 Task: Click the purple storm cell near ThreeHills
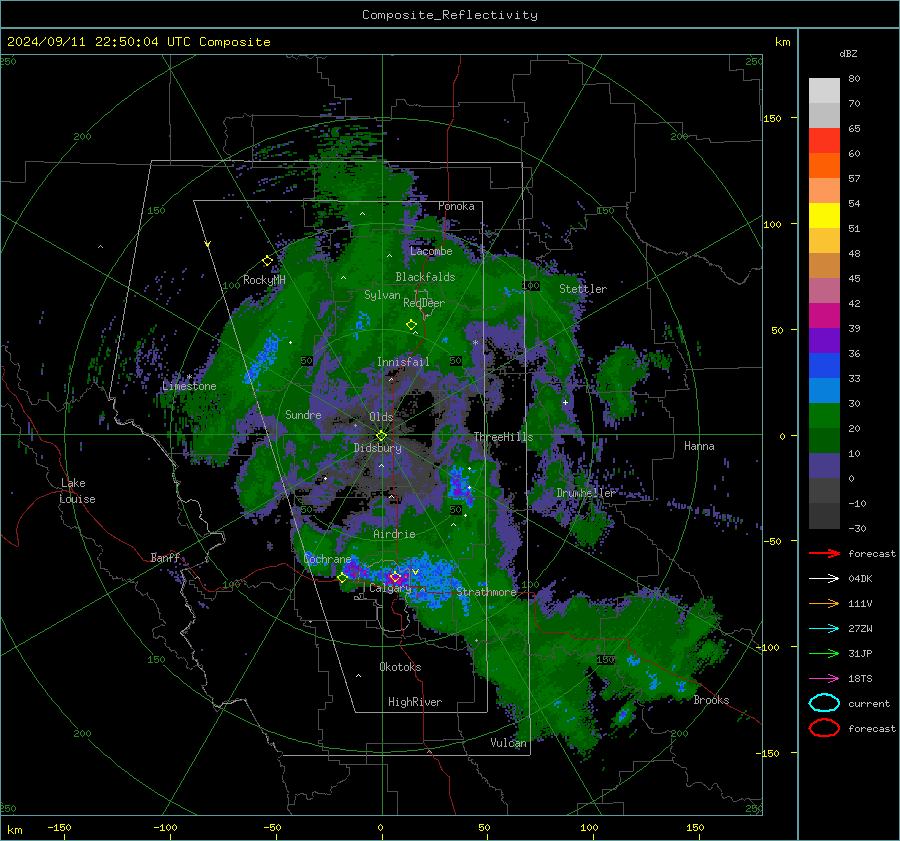click(460, 487)
